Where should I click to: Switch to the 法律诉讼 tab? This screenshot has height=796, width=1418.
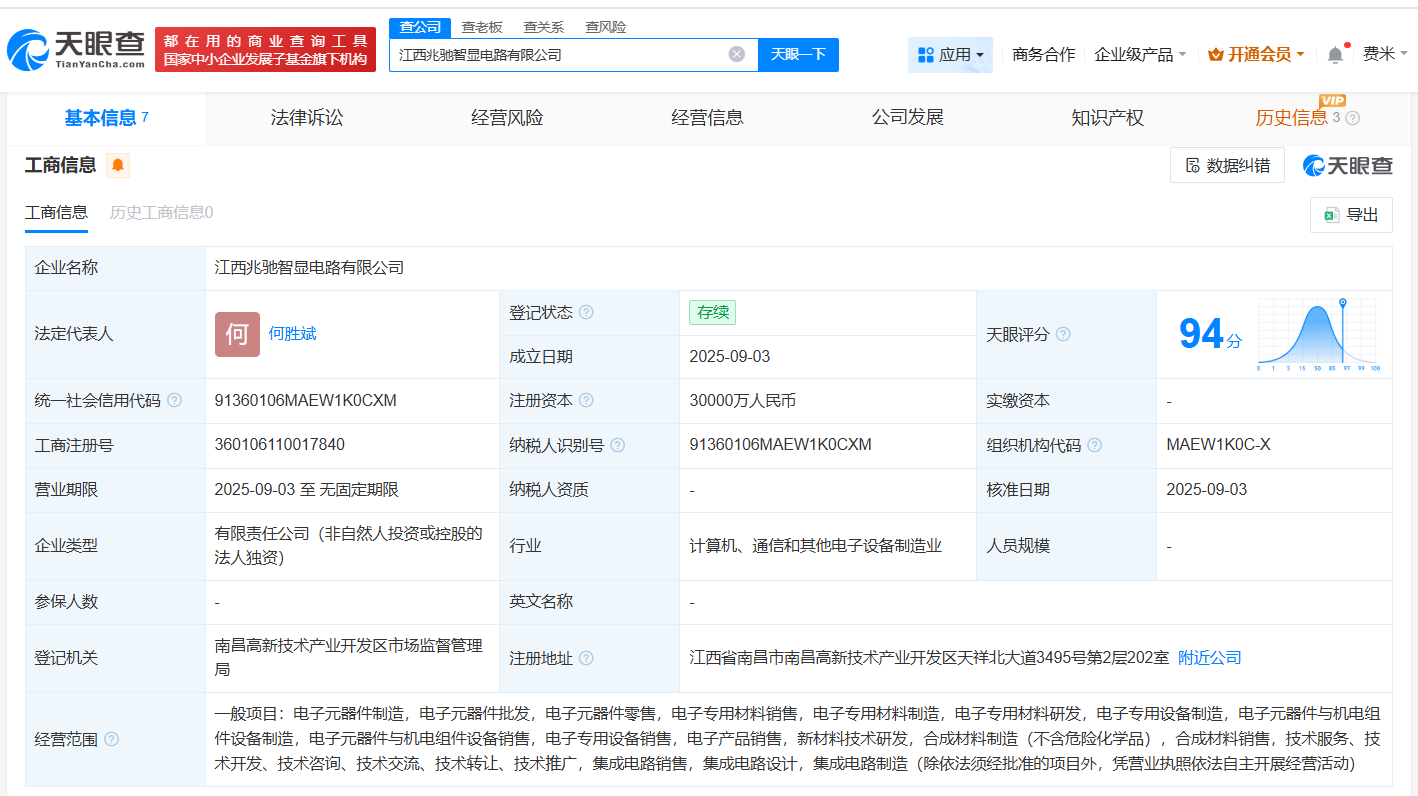(307, 118)
